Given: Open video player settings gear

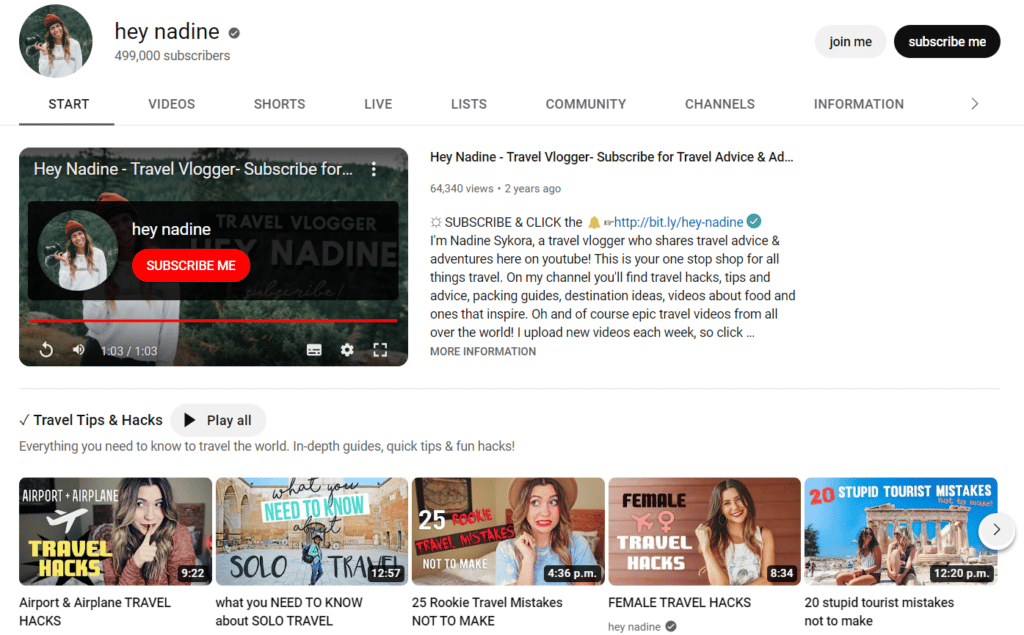Looking at the screenshot, I should click(x=347, y=350).
